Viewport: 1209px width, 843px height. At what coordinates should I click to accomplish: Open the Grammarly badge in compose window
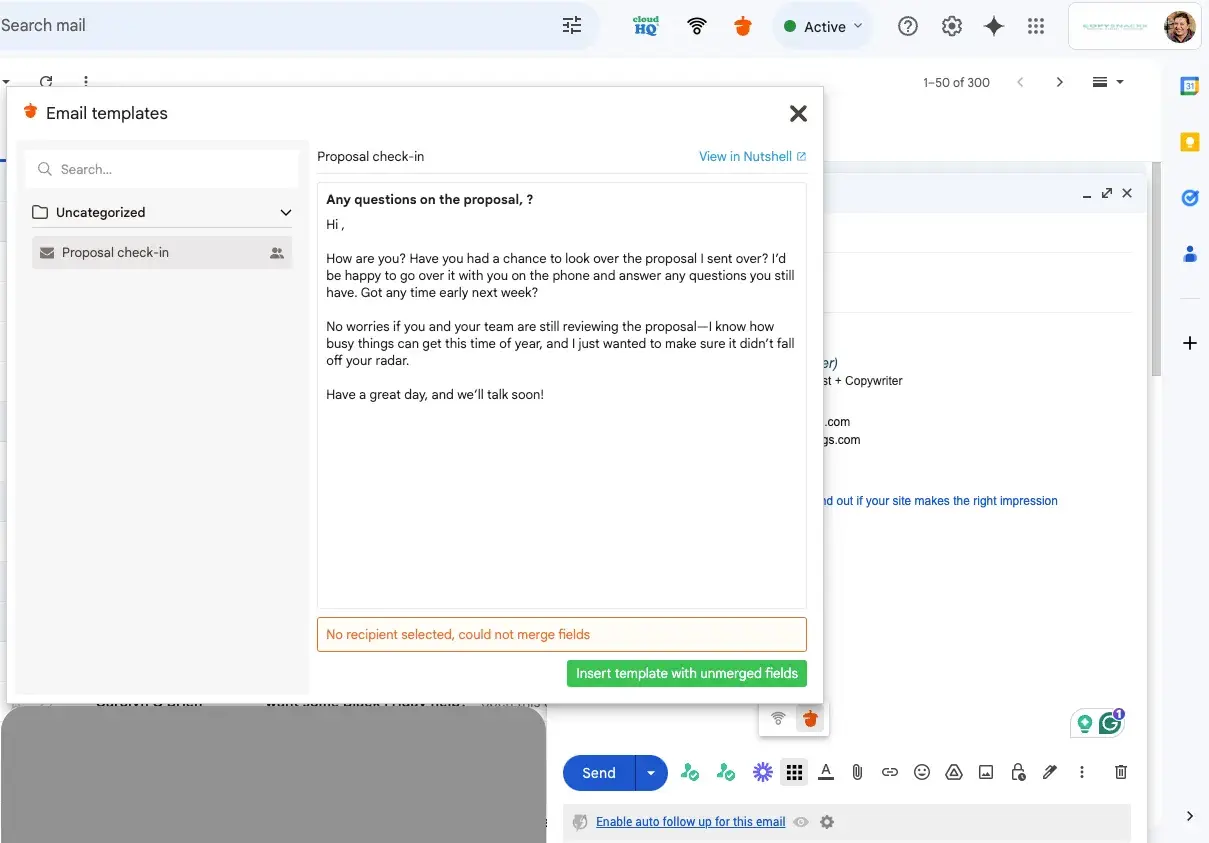pos(1110,723)
